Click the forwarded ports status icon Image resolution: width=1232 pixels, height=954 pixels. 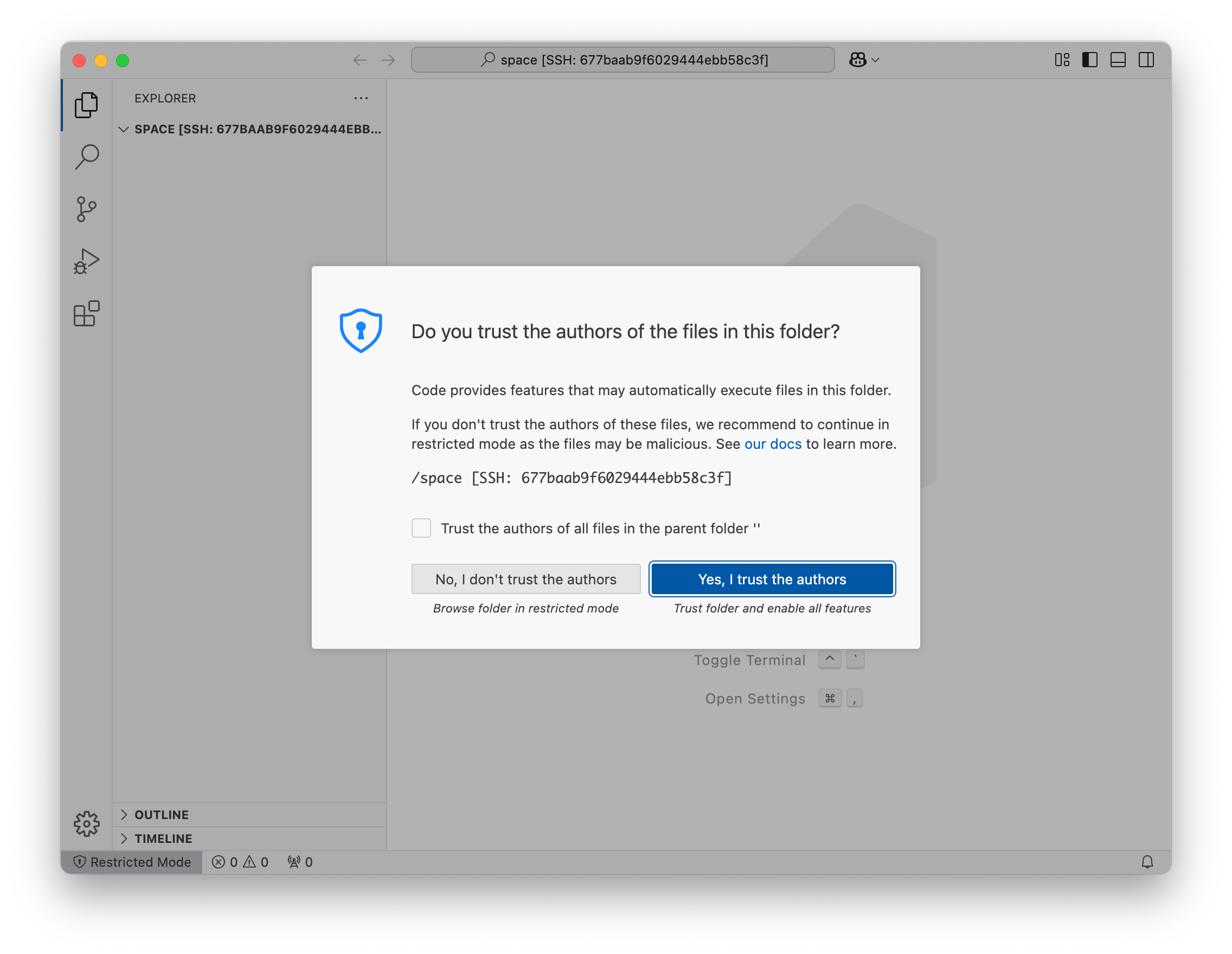coord(300,862)
